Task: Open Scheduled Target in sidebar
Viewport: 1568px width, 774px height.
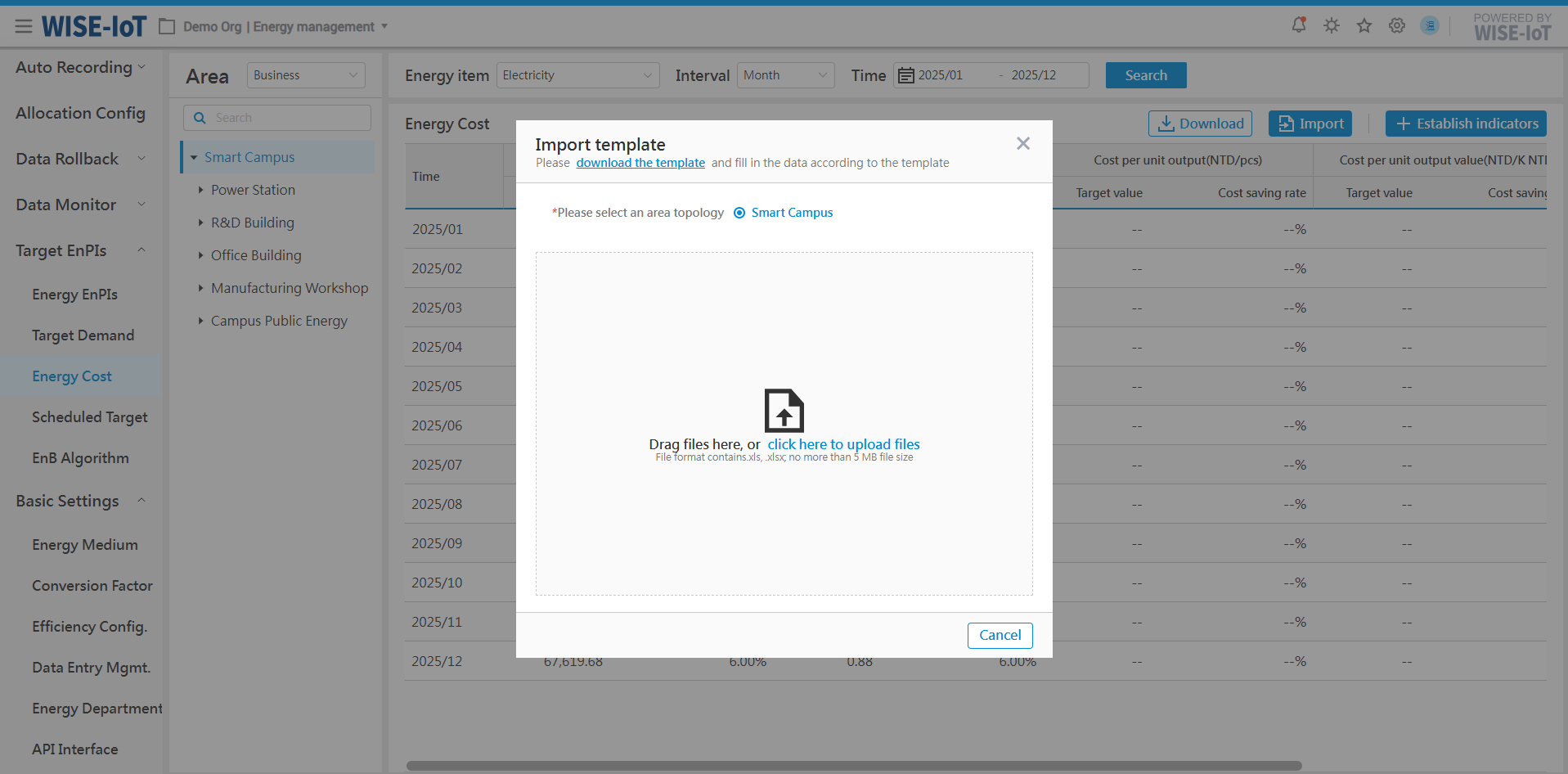Action: pos(89,417)
